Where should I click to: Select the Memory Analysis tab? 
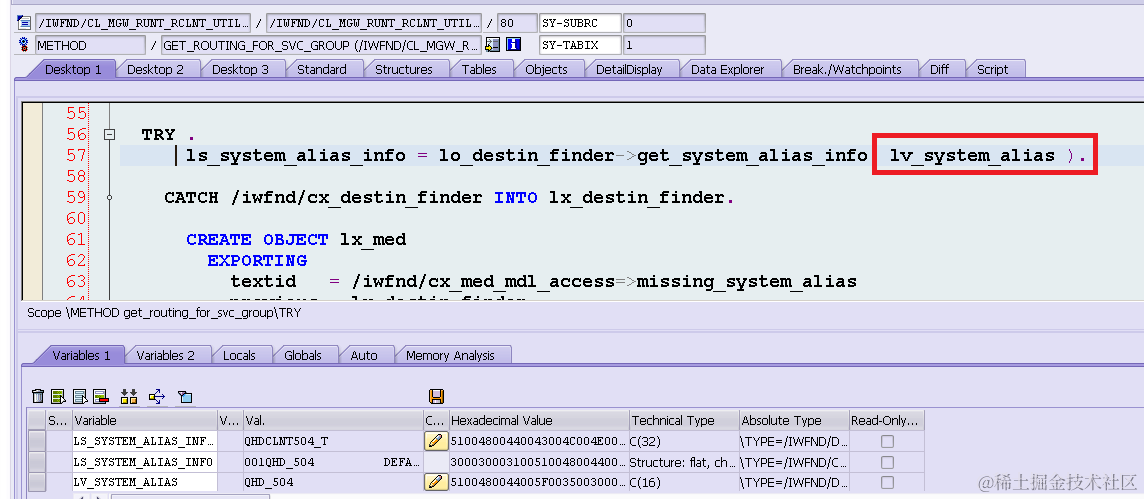point(450,355)
